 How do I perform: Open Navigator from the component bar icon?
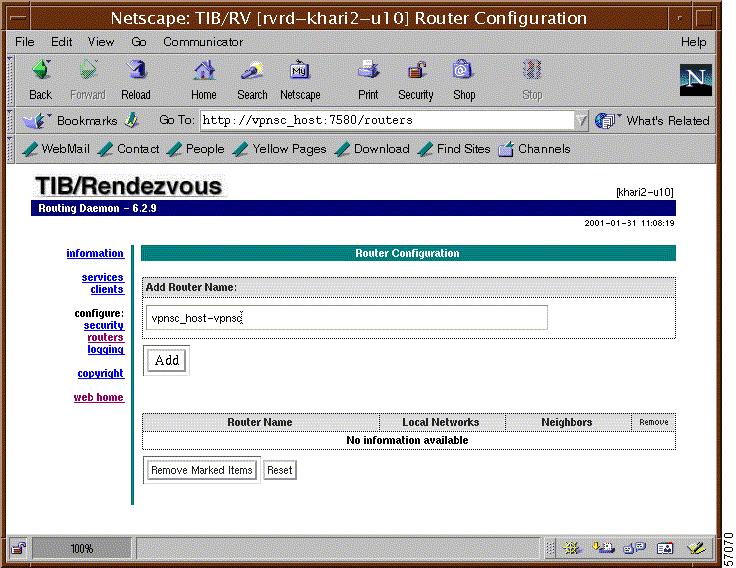pos(573,548)
